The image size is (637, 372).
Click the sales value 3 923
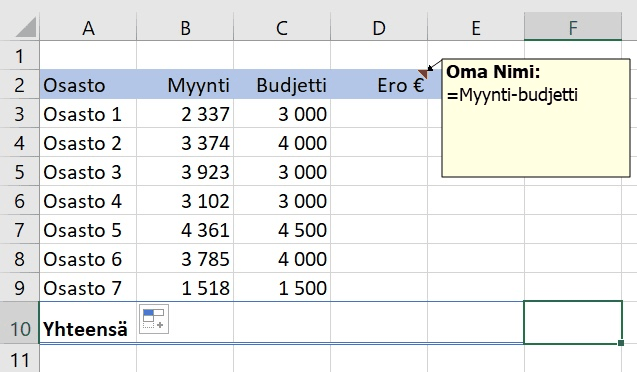[185, 171]
